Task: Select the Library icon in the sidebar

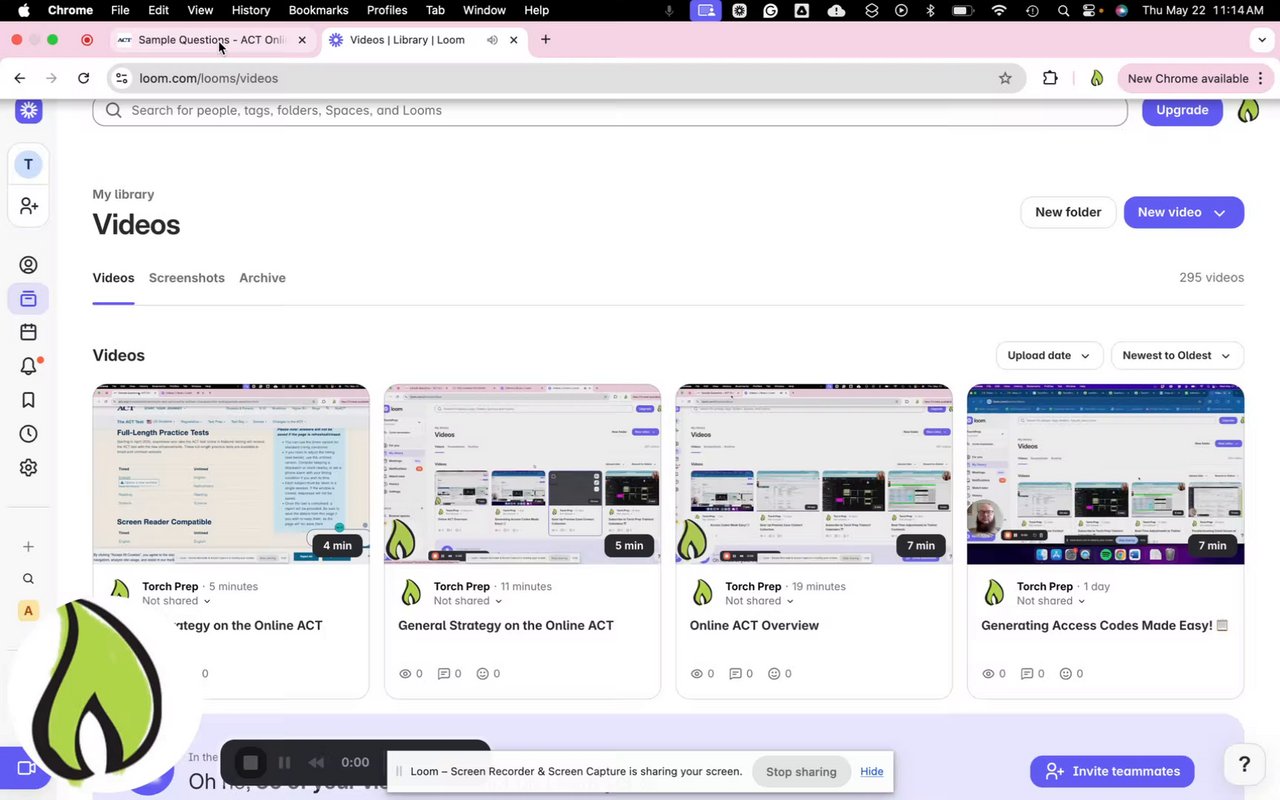Action: (x=28, y=298)
